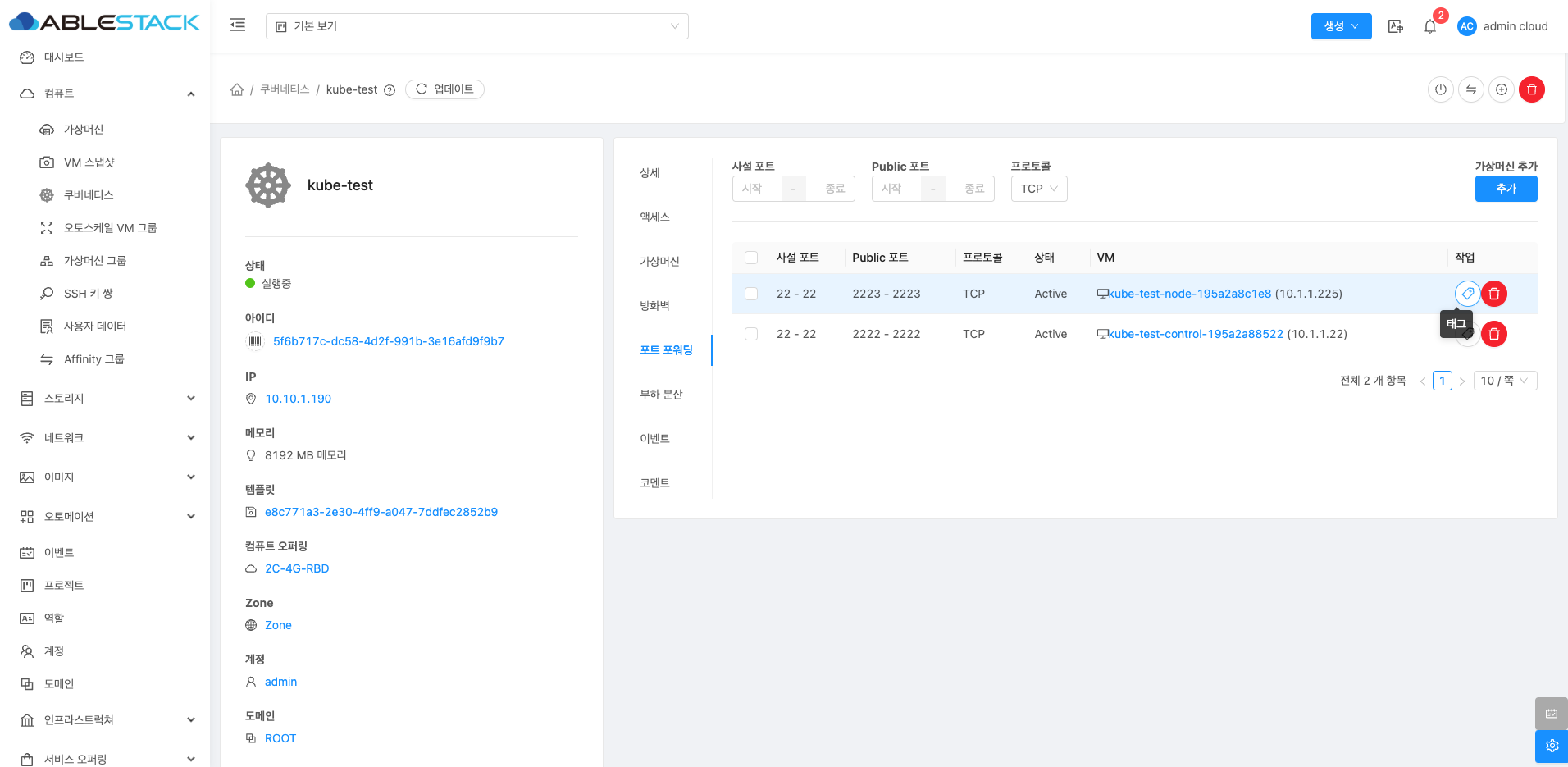Click the stop cluster power icon
This screenshot has height=767, width=1568.
[1440, 89]
